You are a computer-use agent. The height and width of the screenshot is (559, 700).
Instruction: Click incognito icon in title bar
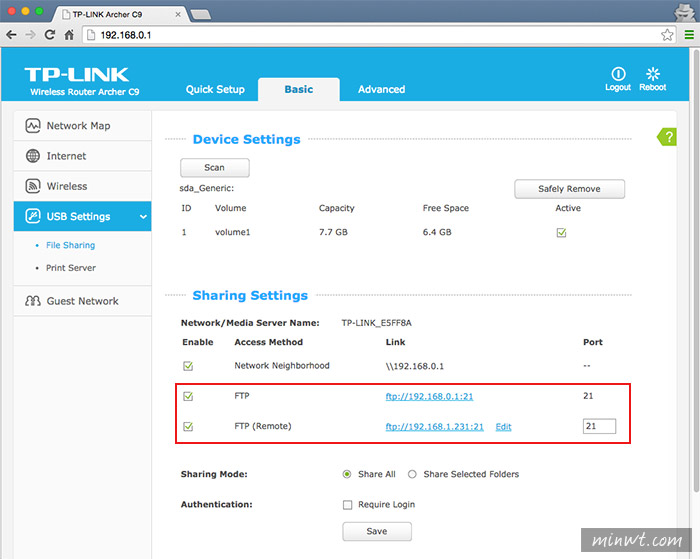click(x=683, y=12)
